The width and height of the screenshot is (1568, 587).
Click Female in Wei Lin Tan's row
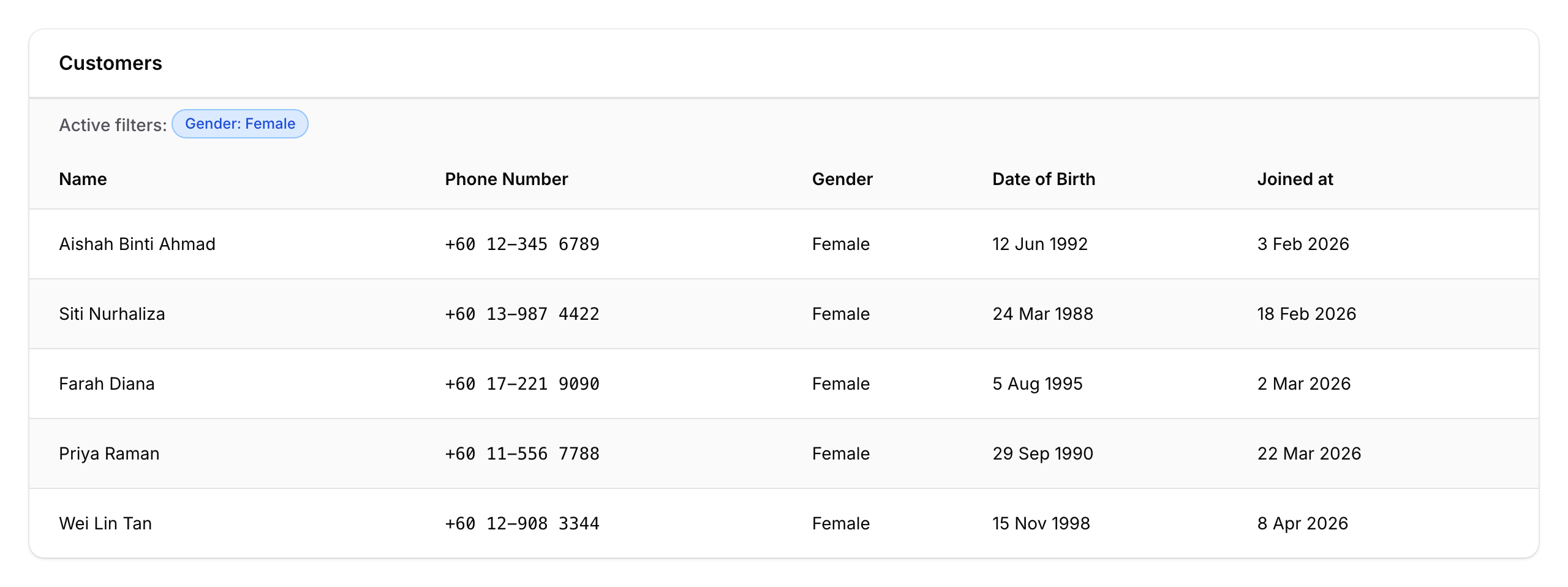coord(841,523)
